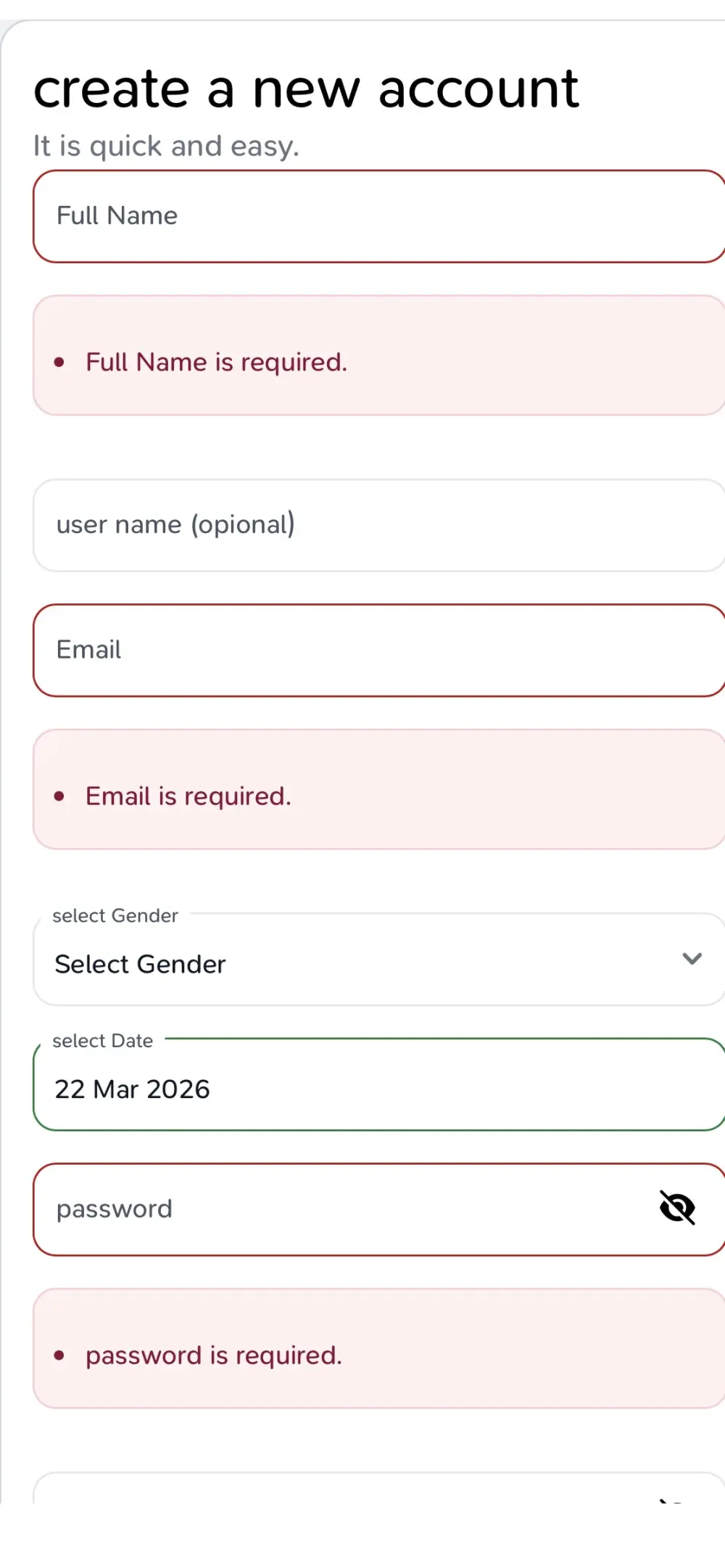Click the user name (optional) field
This screenshot has width=725, height=1568.
click(290, 524)
